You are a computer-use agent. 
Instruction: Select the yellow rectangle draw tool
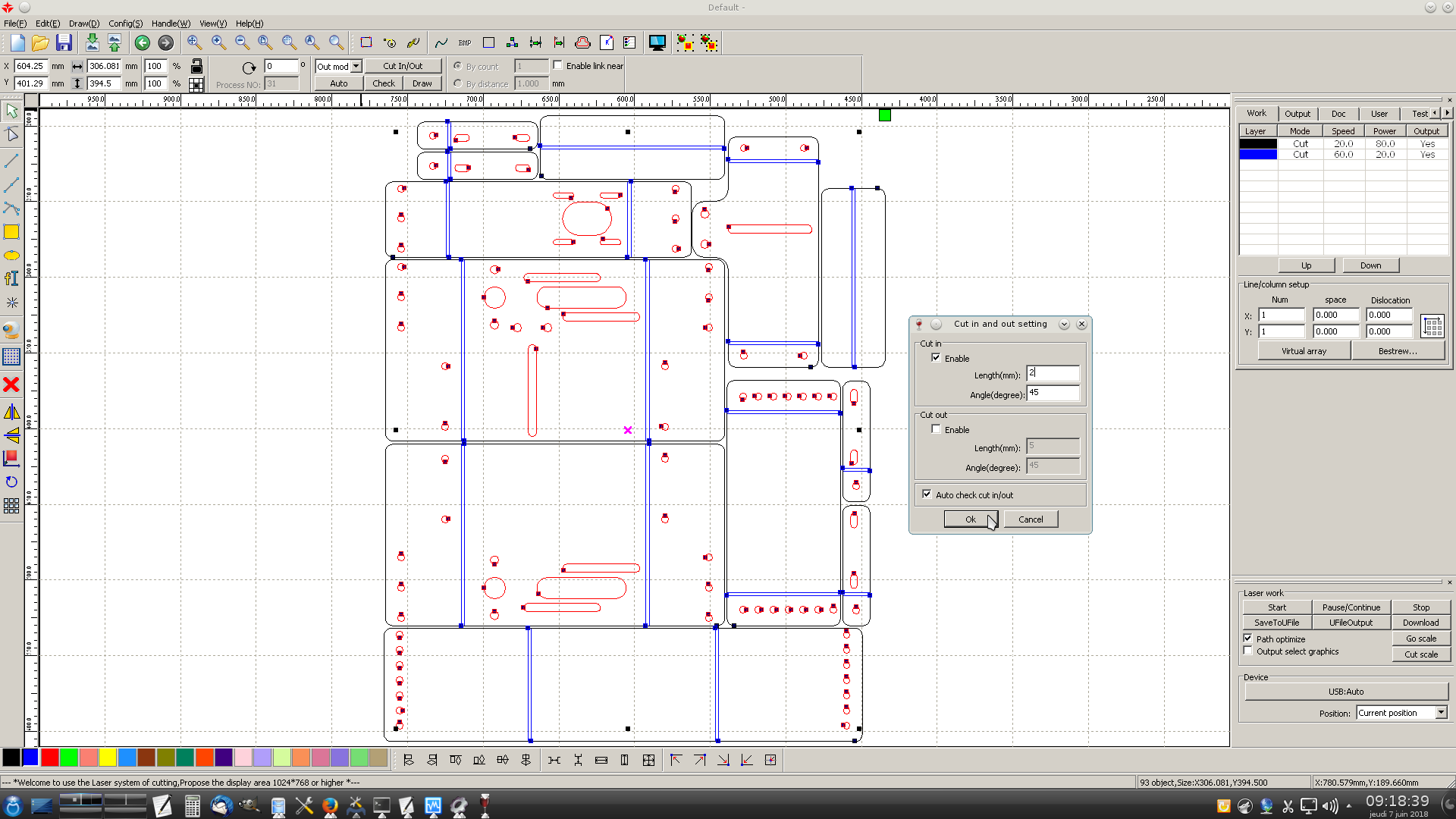point(11,232)
